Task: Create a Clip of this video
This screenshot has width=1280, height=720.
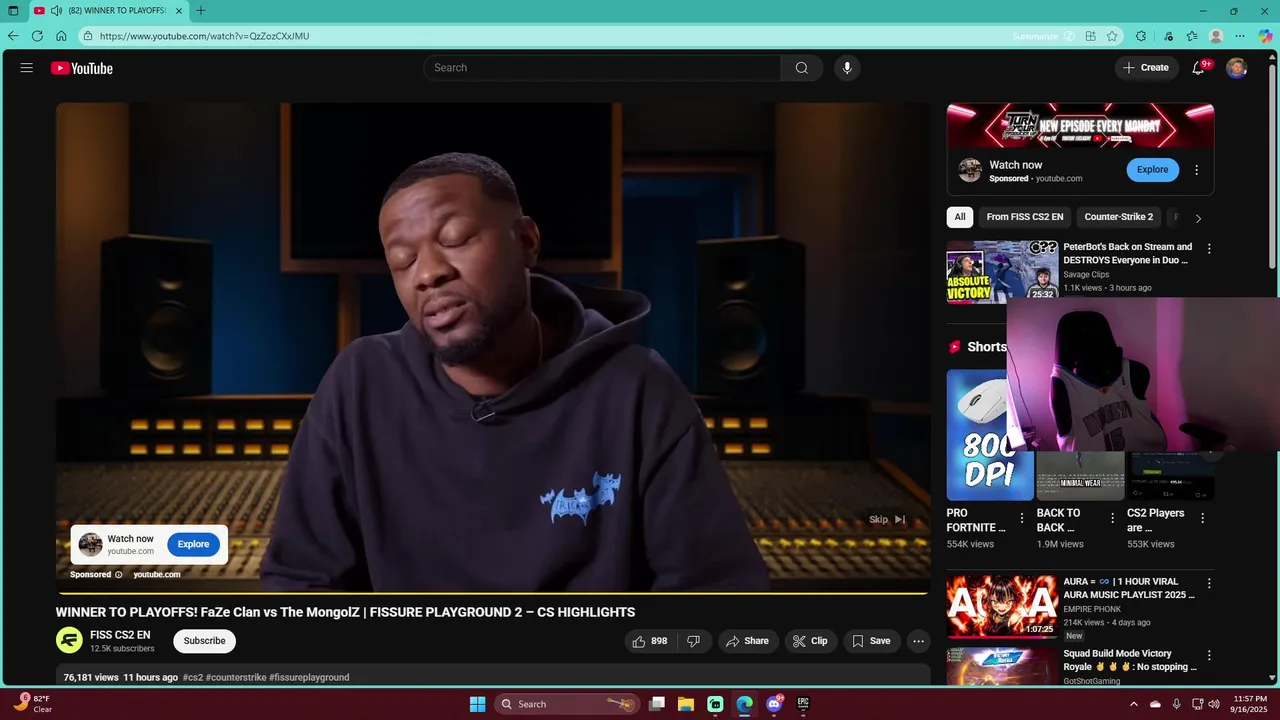Action: click(810, 641)
